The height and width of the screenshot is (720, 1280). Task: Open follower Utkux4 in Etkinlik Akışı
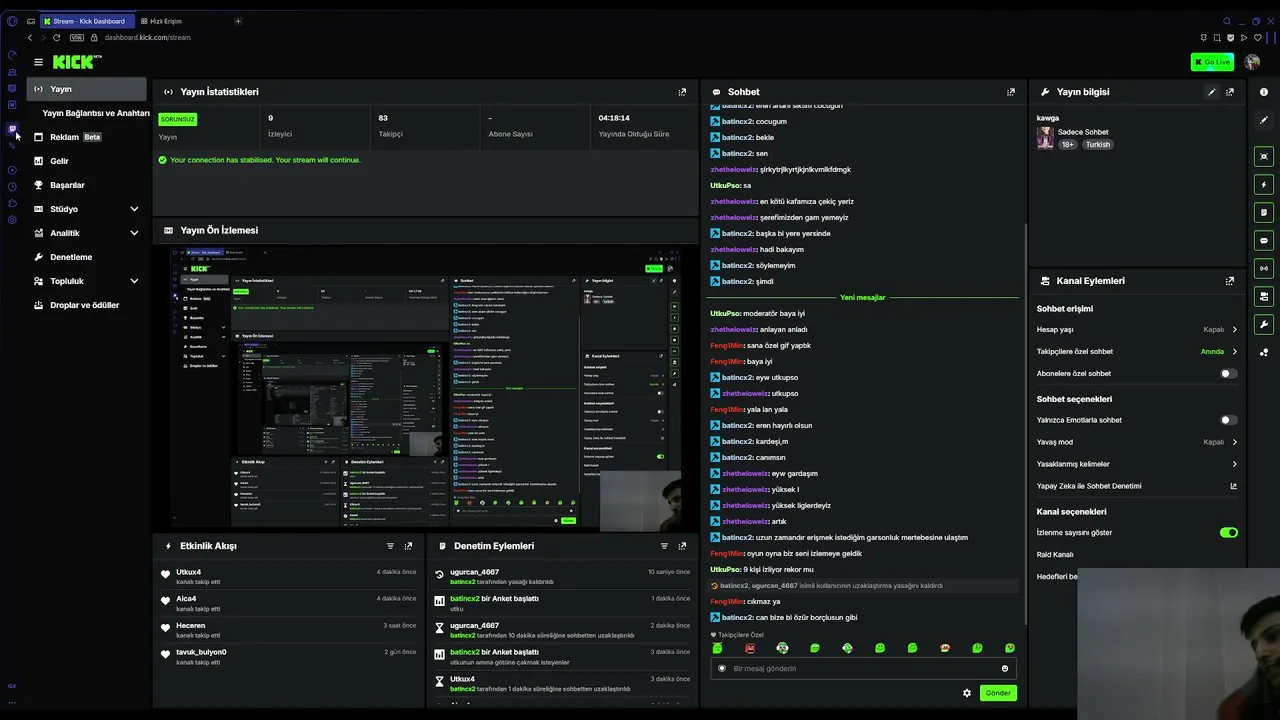coord(189,572)
